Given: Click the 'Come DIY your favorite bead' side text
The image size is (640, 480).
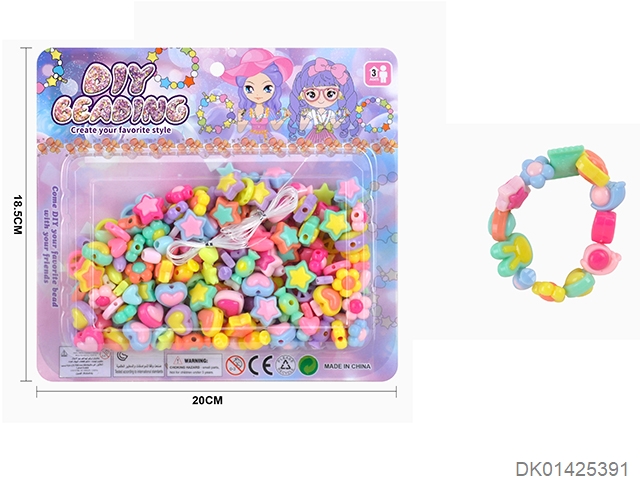Looking at the screenshot, I should [x=52, y=247].
